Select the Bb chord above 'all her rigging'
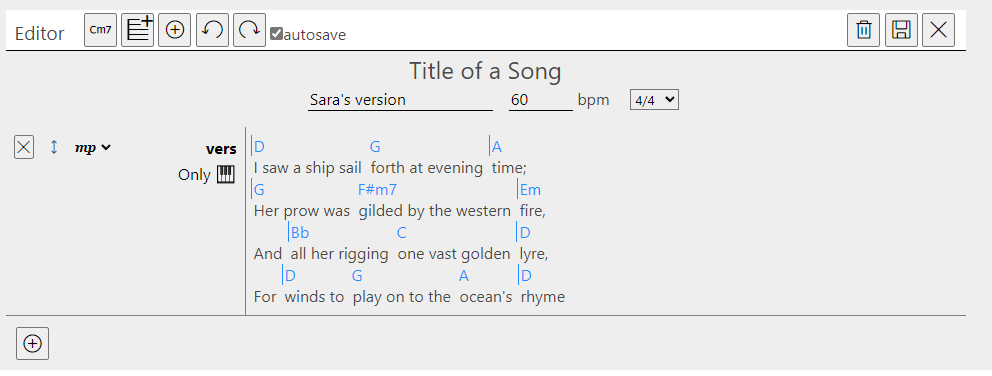The width and height of the screenshot is (992, 376). [300, 232]
